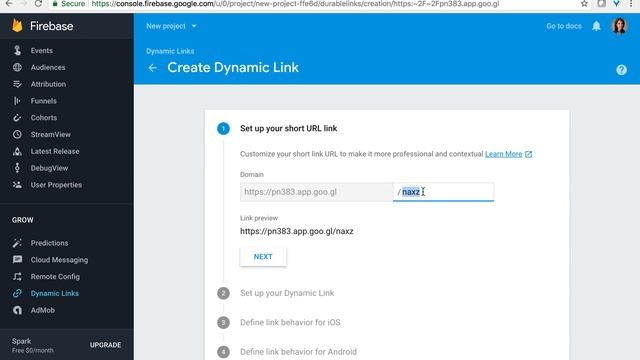640x360 pixels.
Task: Click the Remote Config icon
Action: 17,276
